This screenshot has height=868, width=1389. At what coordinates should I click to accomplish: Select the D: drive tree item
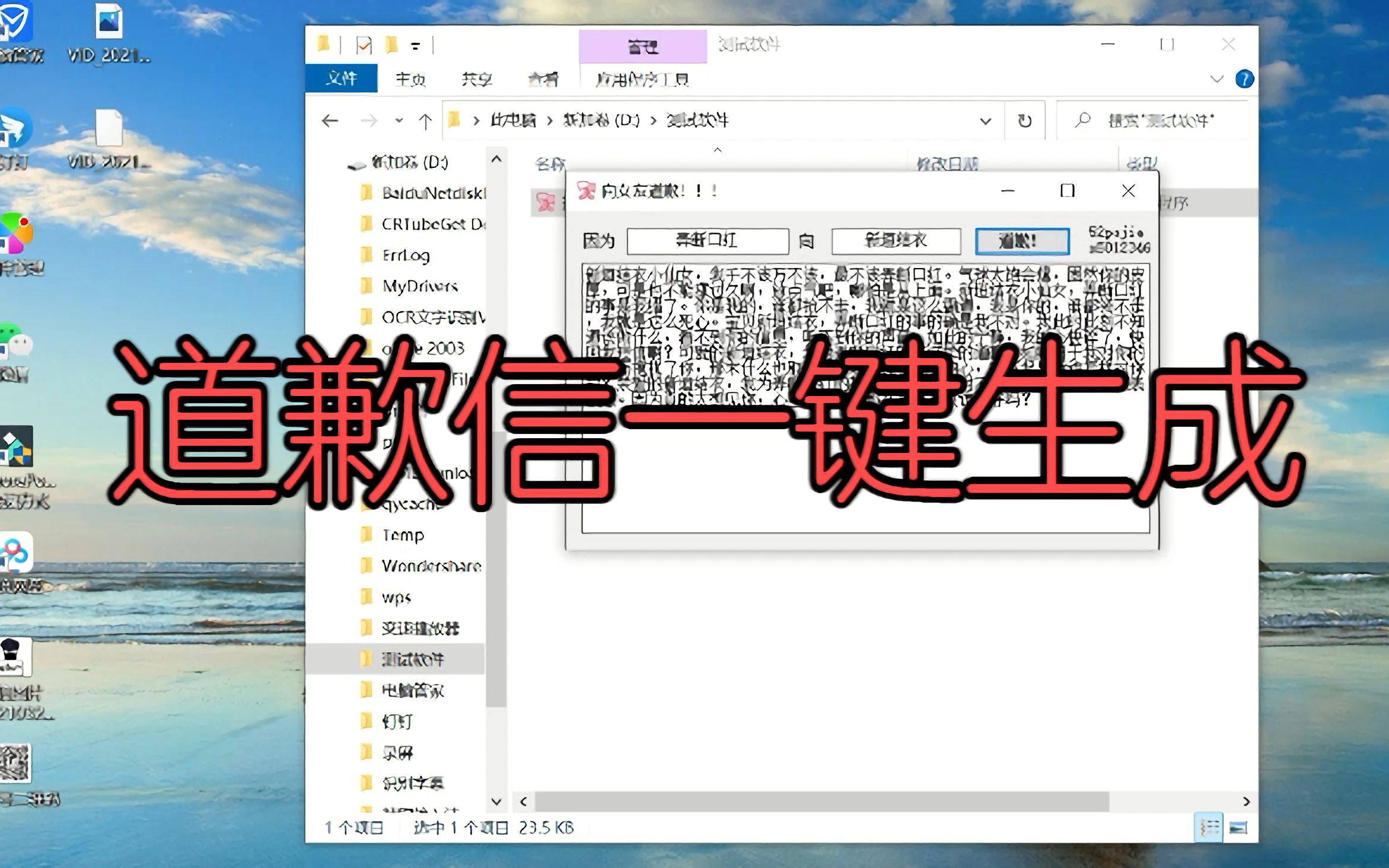[x=409, y=162]
